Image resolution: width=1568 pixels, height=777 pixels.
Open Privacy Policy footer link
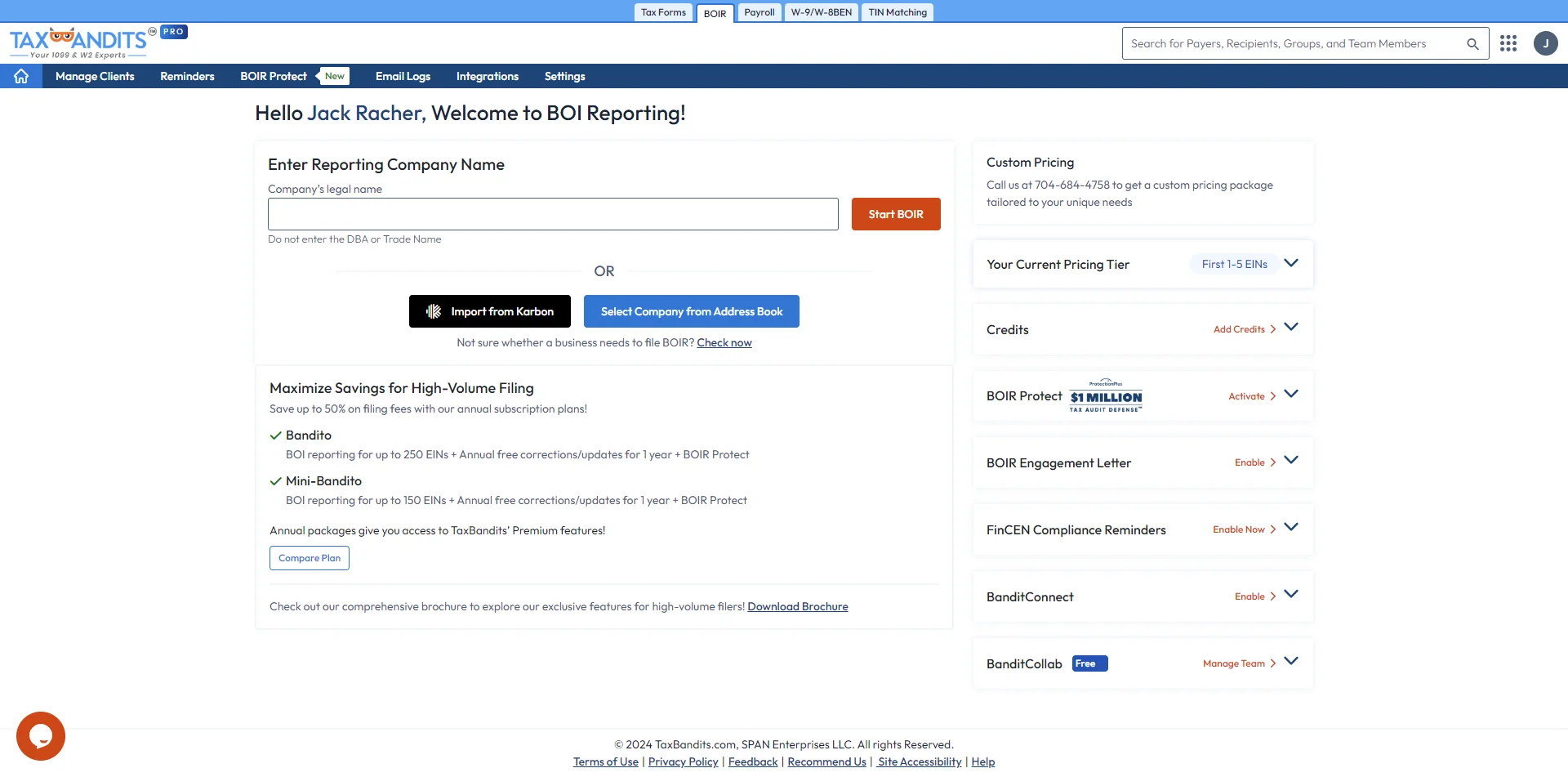683,761
